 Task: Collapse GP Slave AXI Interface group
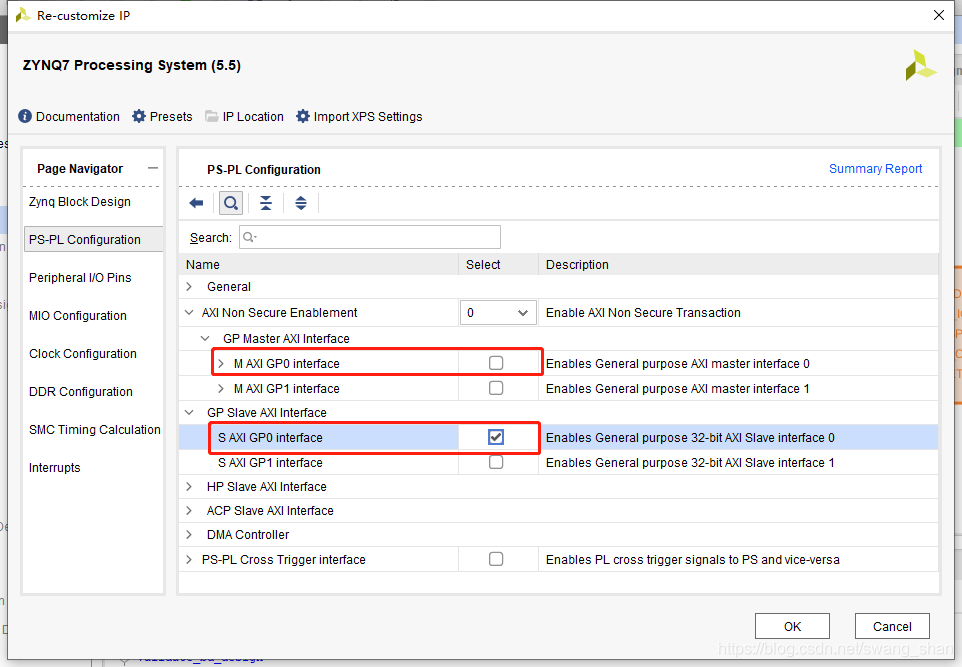point(189,412)
